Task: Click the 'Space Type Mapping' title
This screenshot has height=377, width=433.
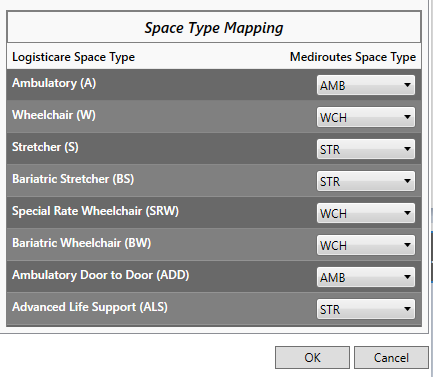Action: point(214,28)
